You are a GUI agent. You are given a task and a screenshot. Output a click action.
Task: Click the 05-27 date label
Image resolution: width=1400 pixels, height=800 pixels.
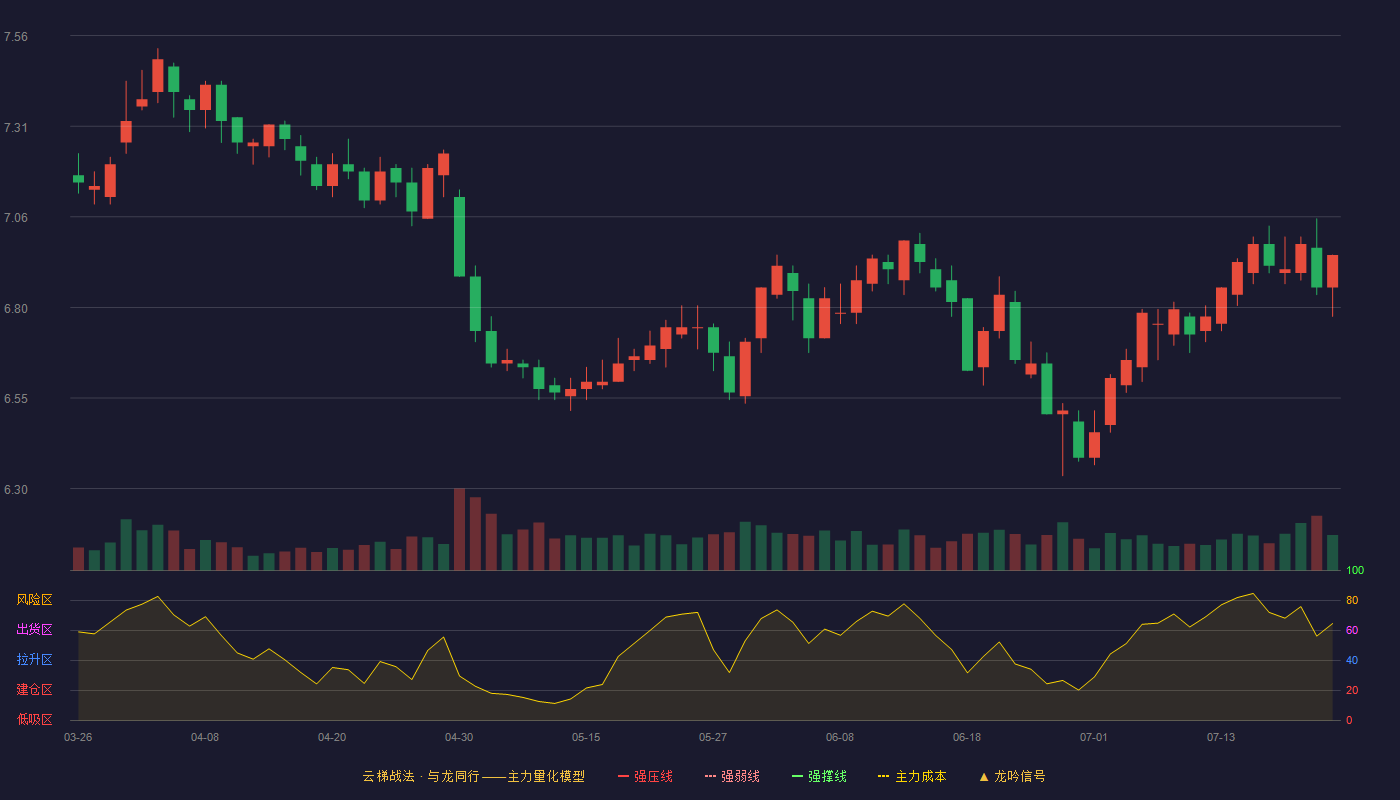(713, 737)
